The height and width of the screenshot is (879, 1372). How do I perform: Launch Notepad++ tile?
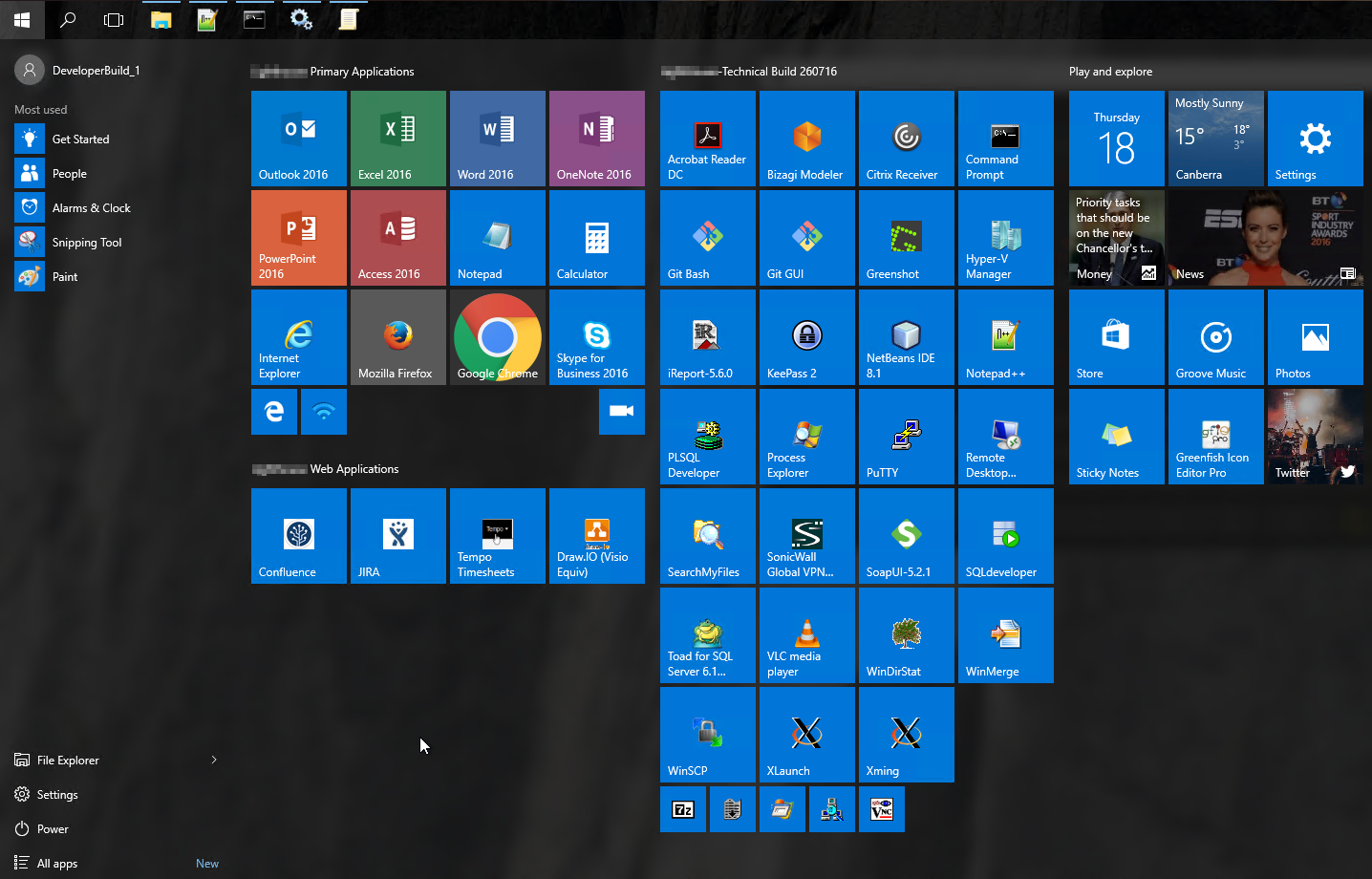tap(1006, 337)
